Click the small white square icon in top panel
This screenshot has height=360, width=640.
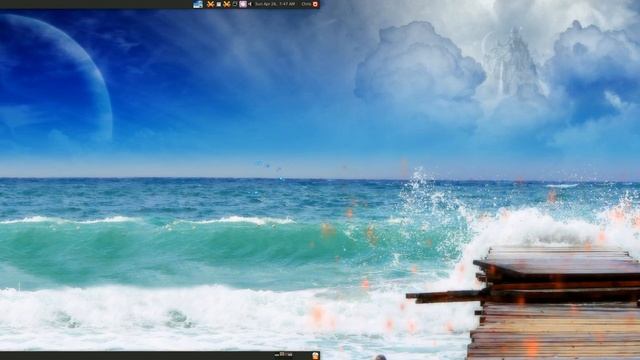[219, 4]
